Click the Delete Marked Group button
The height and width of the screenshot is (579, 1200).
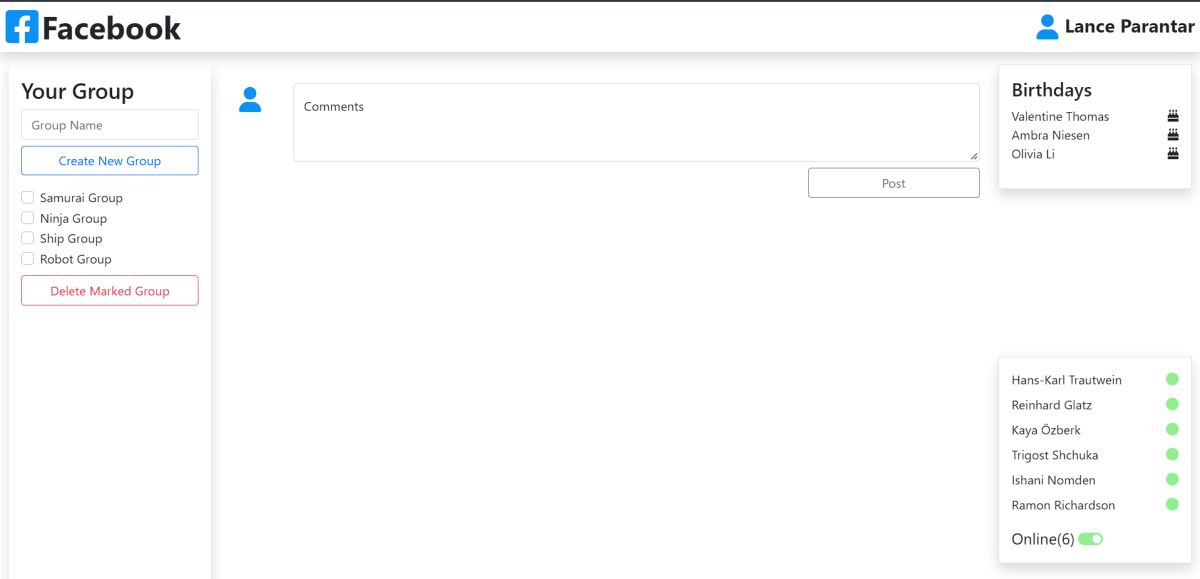110,291
